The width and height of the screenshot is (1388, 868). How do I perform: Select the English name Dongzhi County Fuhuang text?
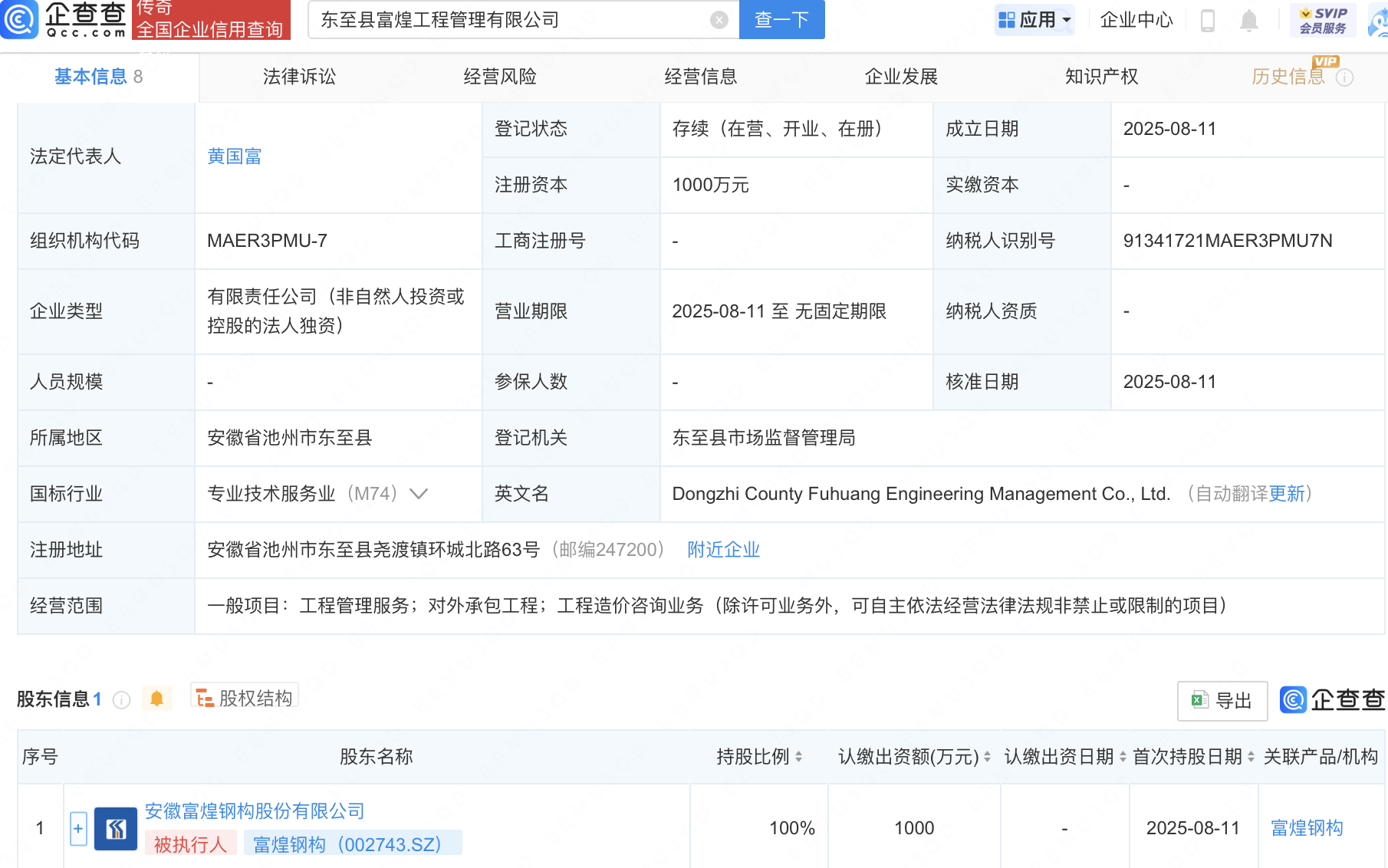(921, 494)
